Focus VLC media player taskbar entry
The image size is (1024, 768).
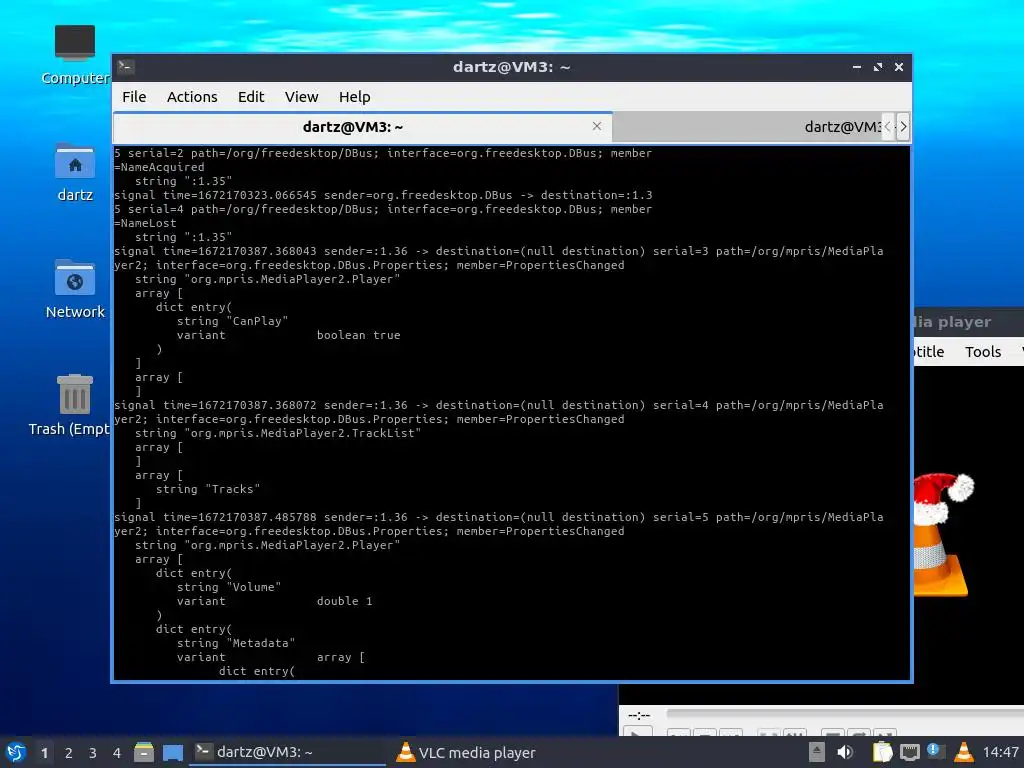click(467, 752)
